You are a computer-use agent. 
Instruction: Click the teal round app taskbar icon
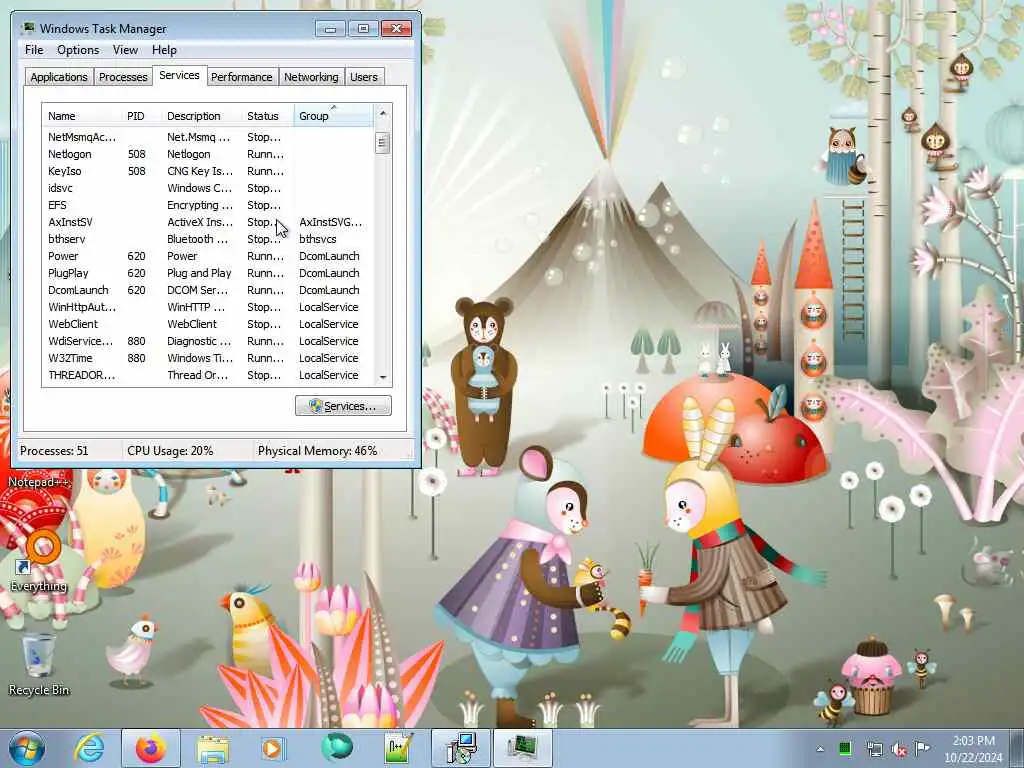click(336, 747)
